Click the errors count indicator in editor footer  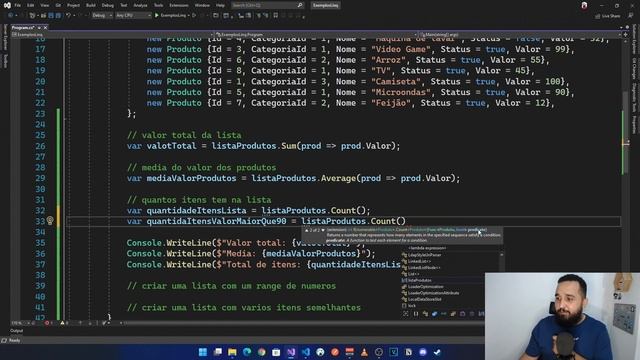pyautogui.click(x=48, y=323)
